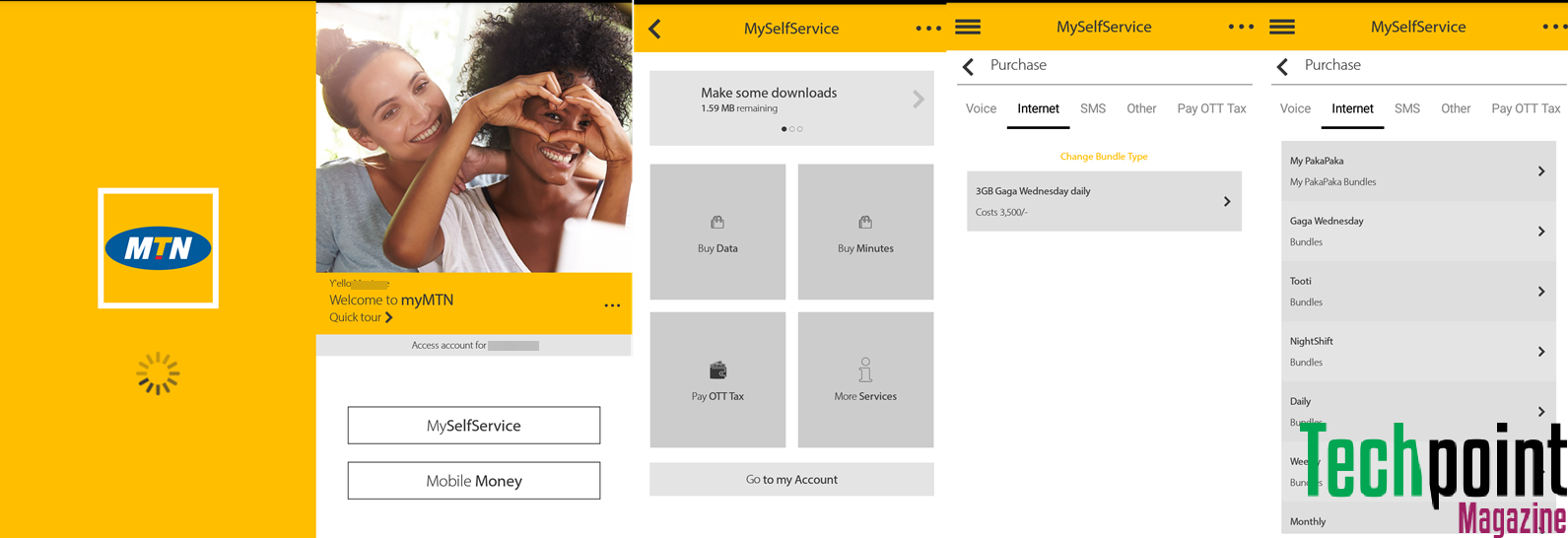Tap the Make some downloads banner text
The width and height of the screenshot is (1568, 538).
[769, 93]
